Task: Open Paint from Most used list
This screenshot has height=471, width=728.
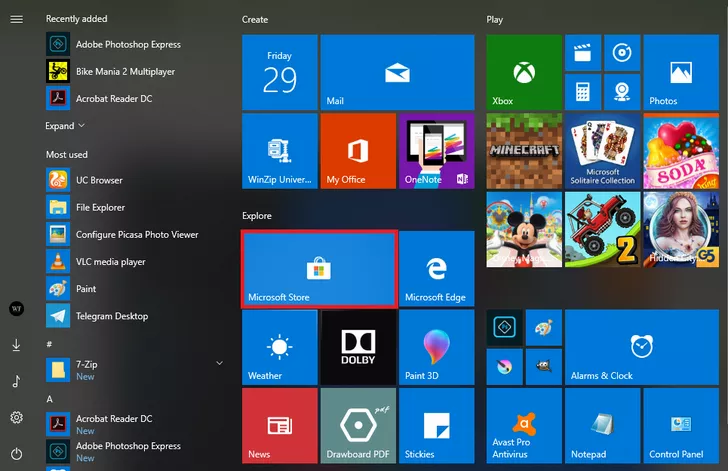Action: click(x=135, y=288)
